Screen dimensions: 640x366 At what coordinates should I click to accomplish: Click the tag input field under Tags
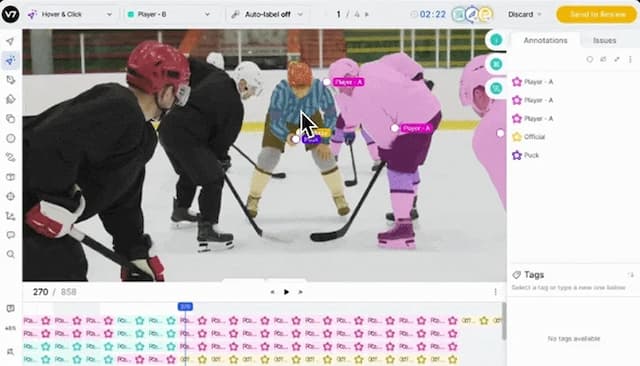569,288
